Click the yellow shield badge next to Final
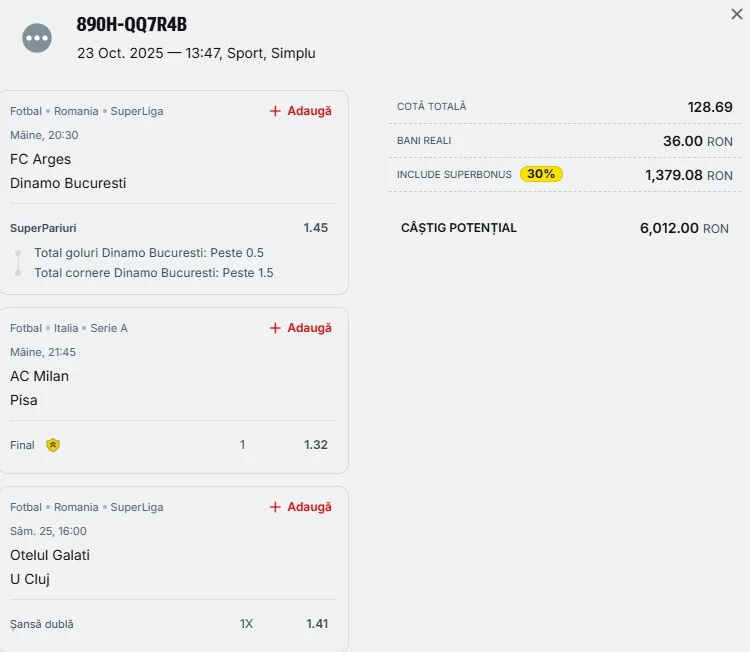 tap(53, 445)
